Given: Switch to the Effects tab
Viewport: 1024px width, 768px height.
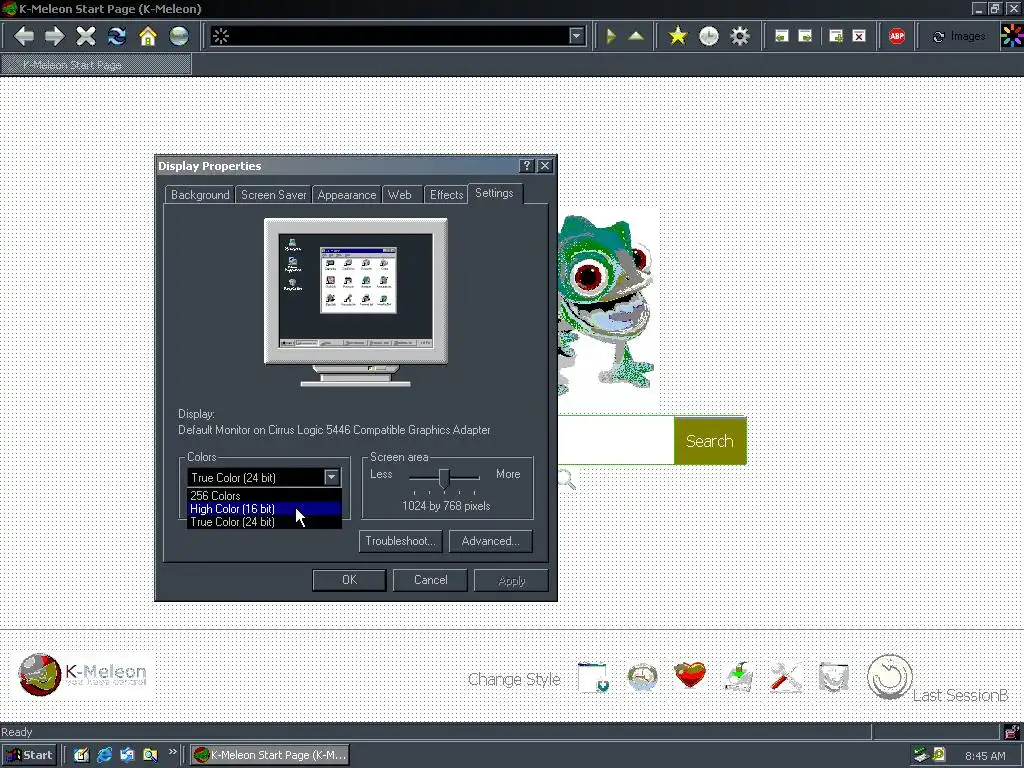Looking at the screenshot, I should pos(446,195).
